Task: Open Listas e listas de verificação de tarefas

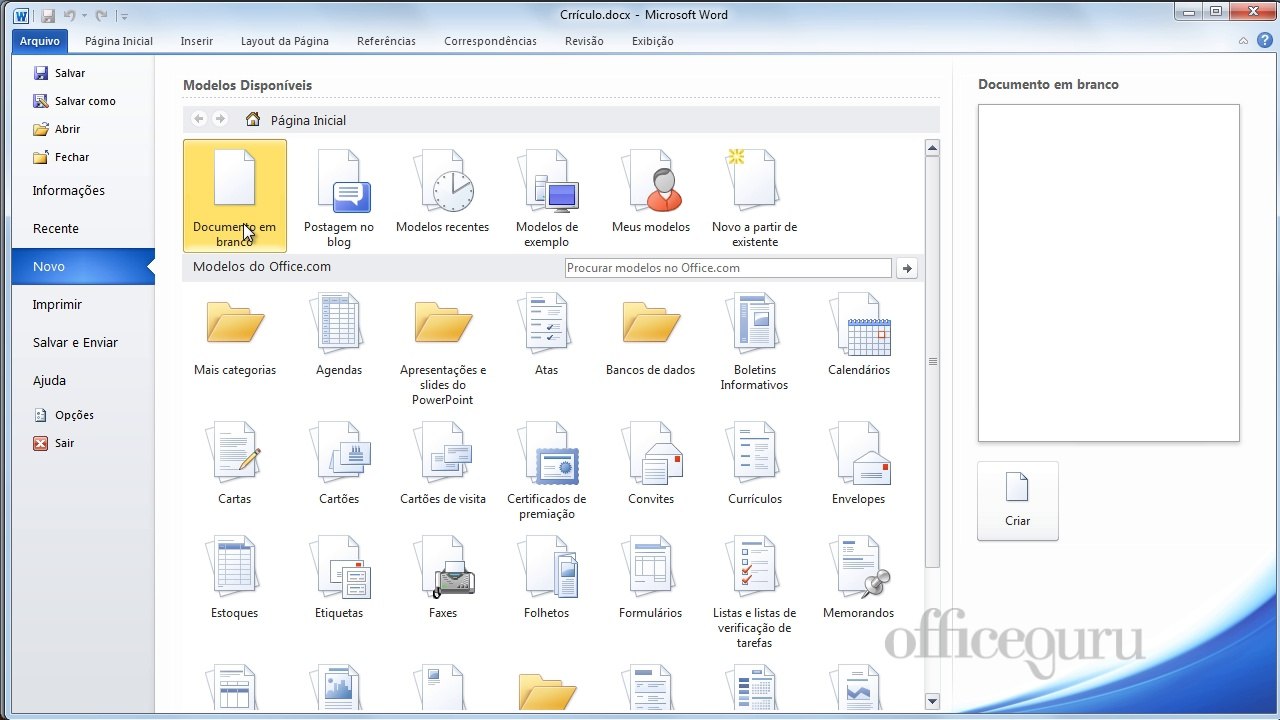Action: click(x=755, y=592)
